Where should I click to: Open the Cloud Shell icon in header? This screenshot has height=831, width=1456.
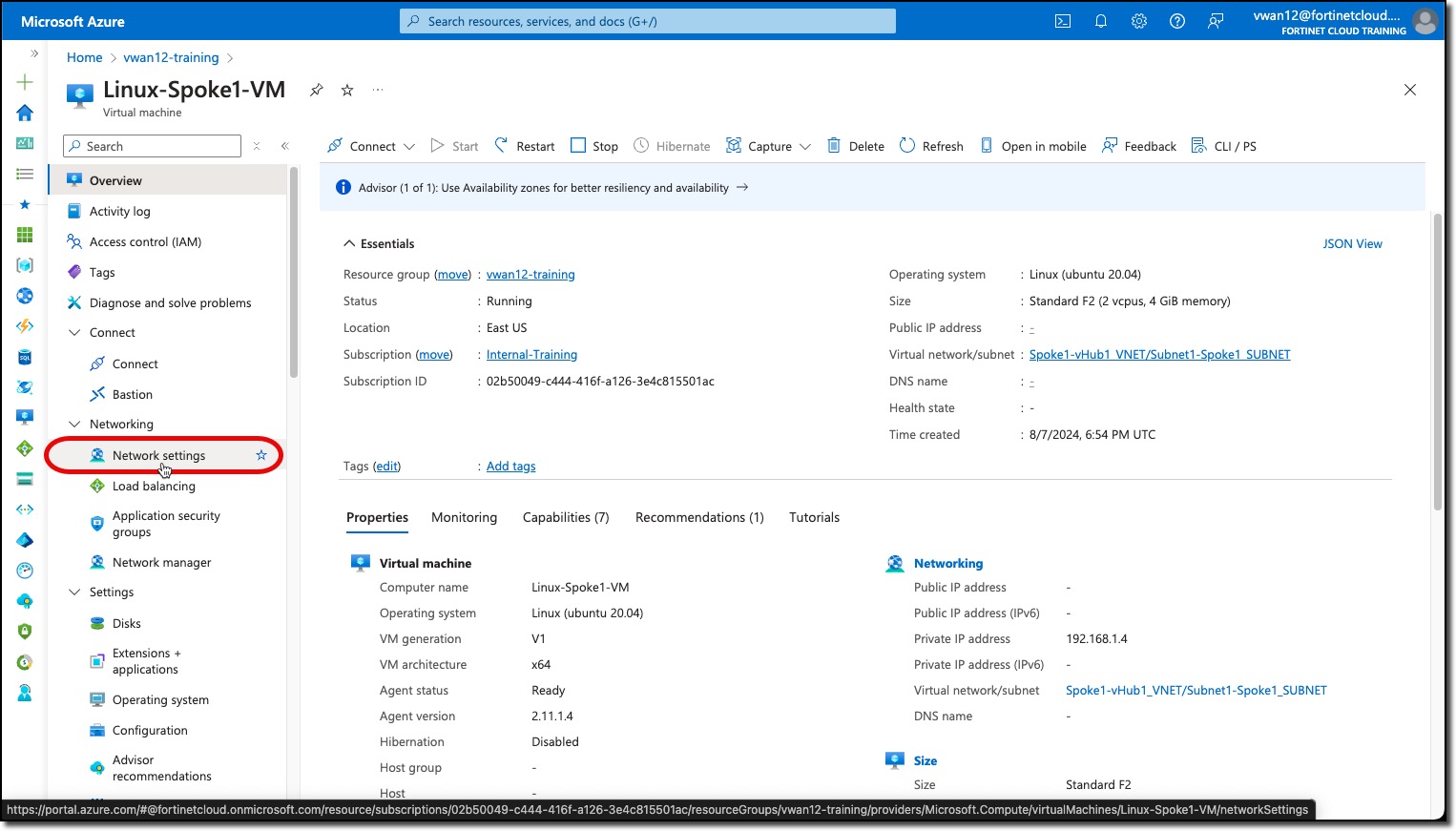tap(1063, 21)
